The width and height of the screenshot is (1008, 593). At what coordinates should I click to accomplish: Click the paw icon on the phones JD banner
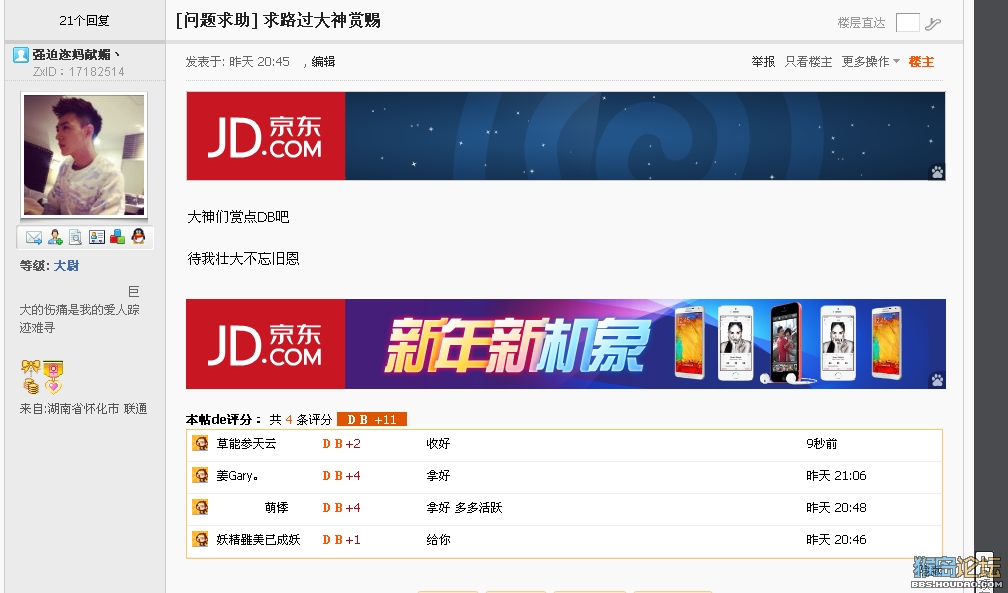(937, 380)
